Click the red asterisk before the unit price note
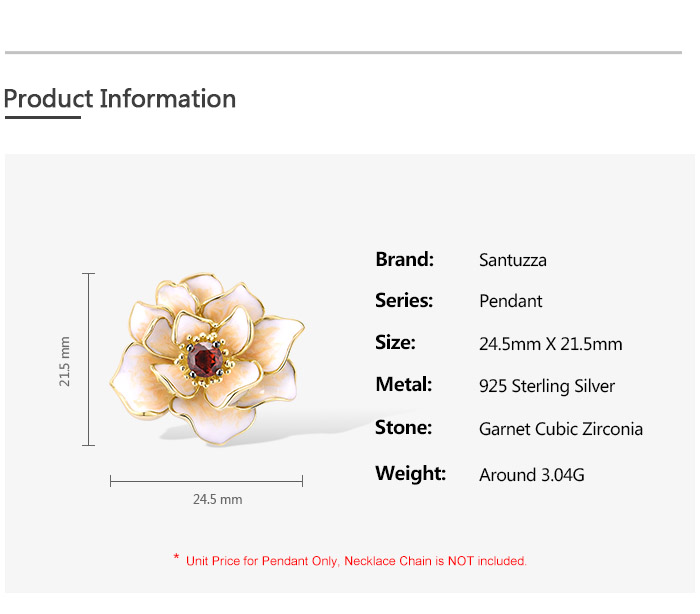The image size is (700, 614). (x=176, y=558)
